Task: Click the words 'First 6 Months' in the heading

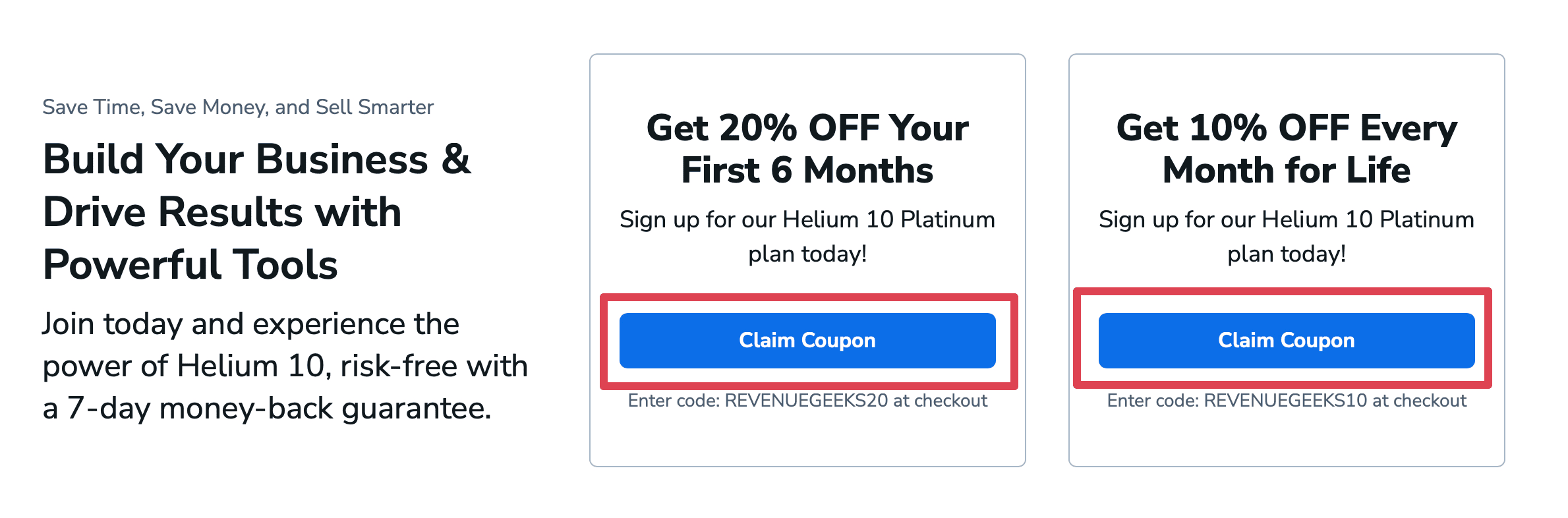Action: coord(807,171)
